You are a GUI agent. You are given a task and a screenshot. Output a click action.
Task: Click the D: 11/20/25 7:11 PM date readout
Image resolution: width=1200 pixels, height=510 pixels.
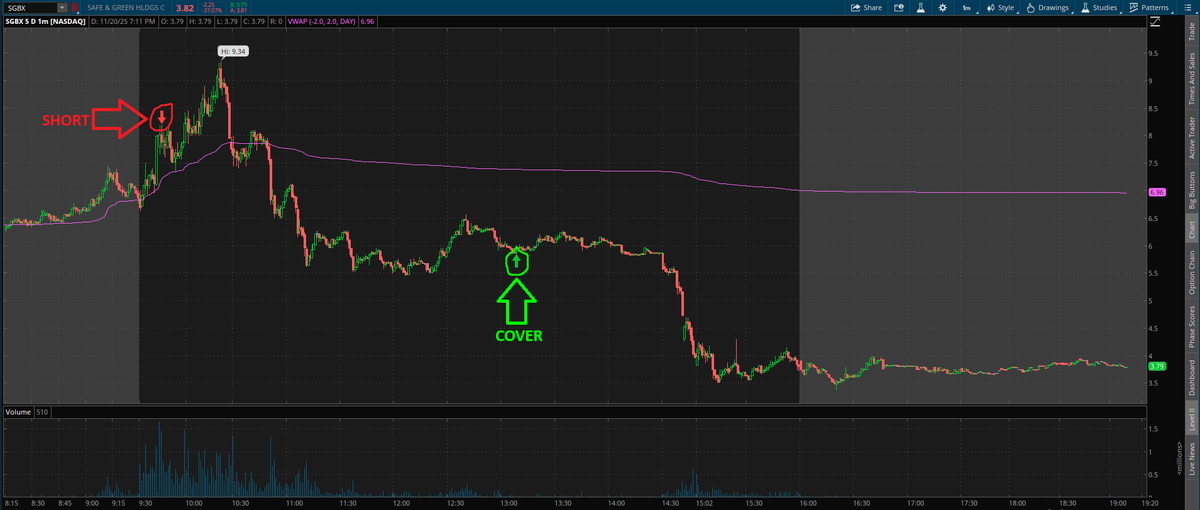[123, 22]
